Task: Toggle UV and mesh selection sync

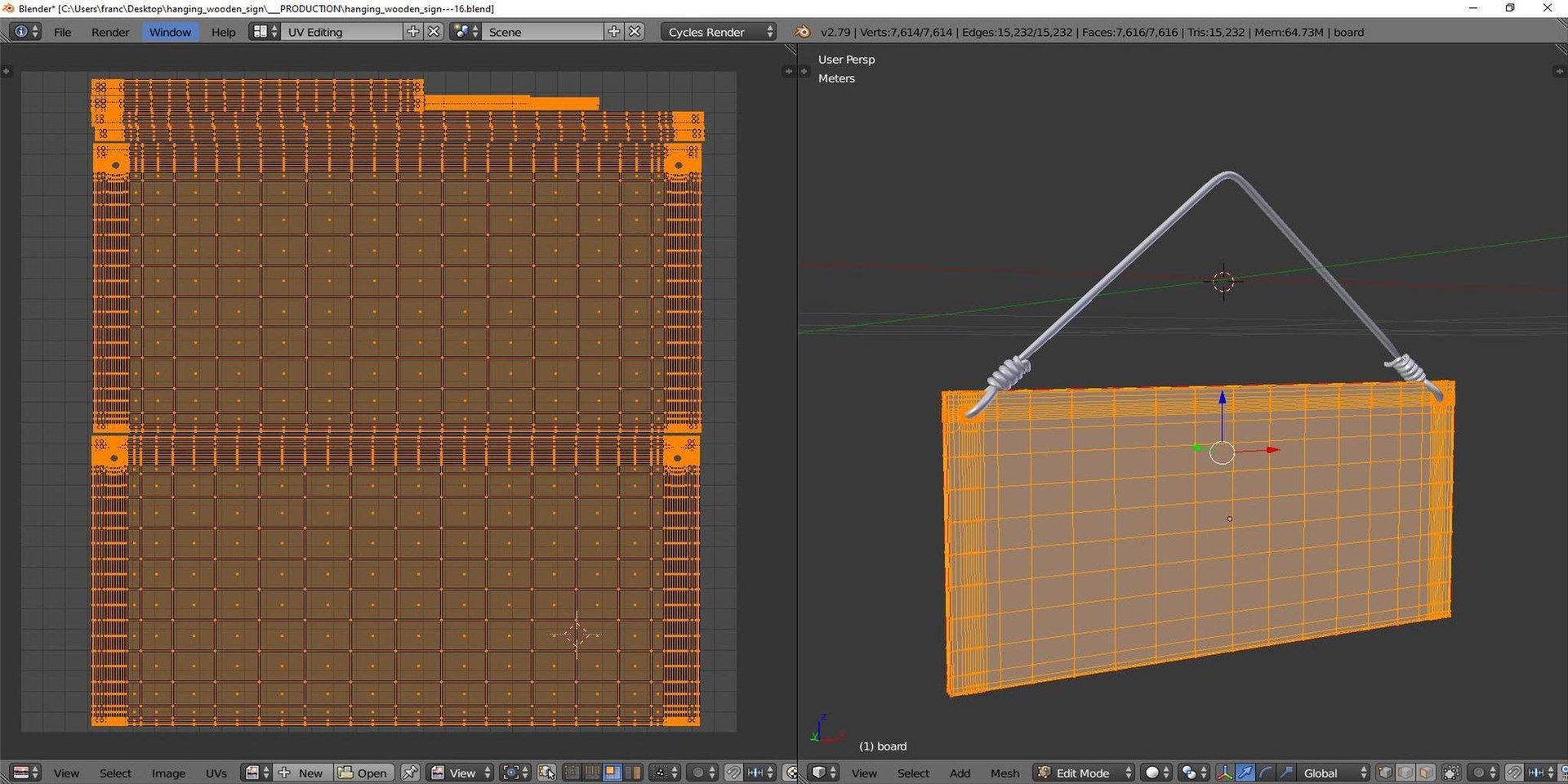Action: [x=546, y=773]
